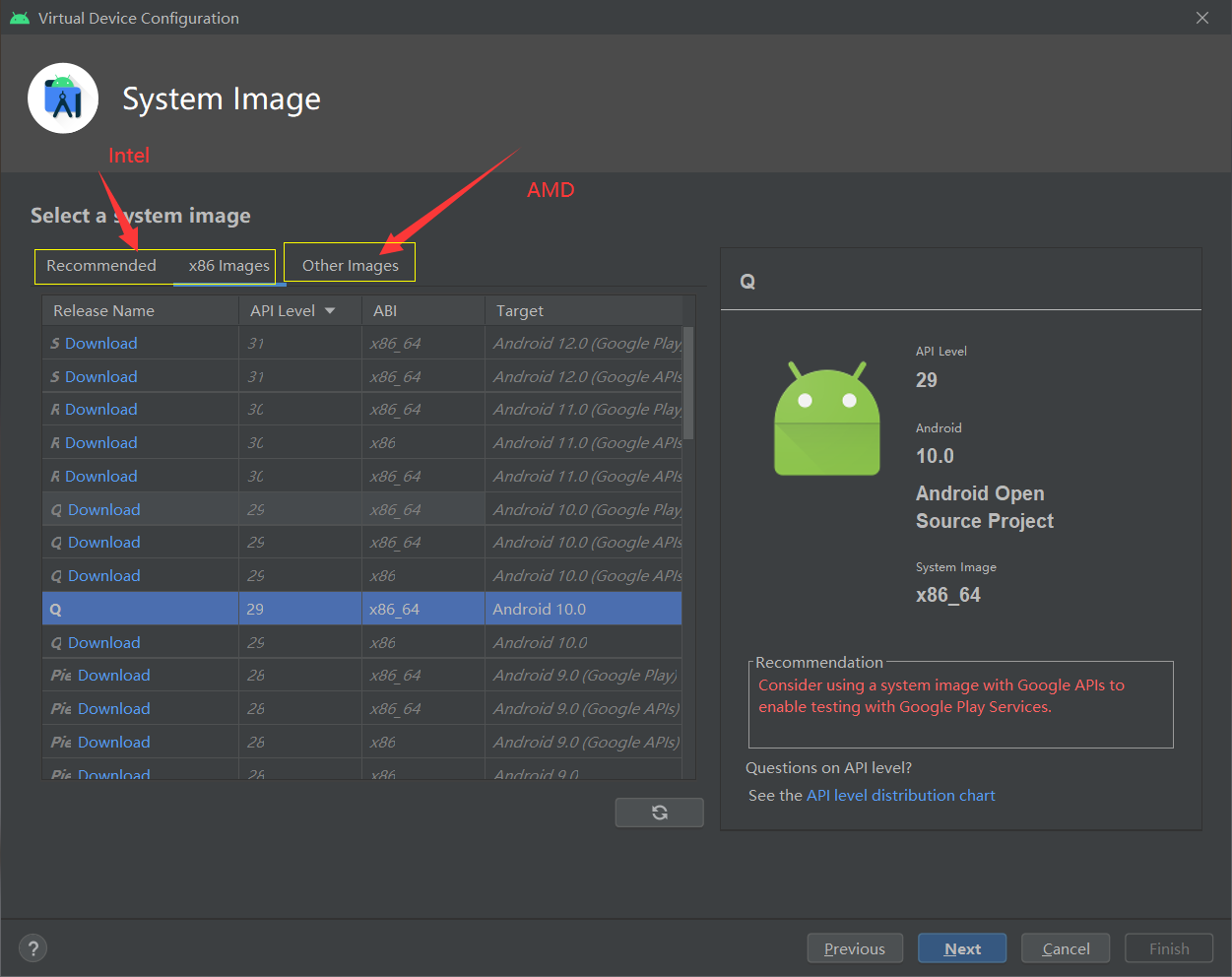Click the selected row's API 29 cell
The height and width of the screenshot is (977, 1232).
300,610
